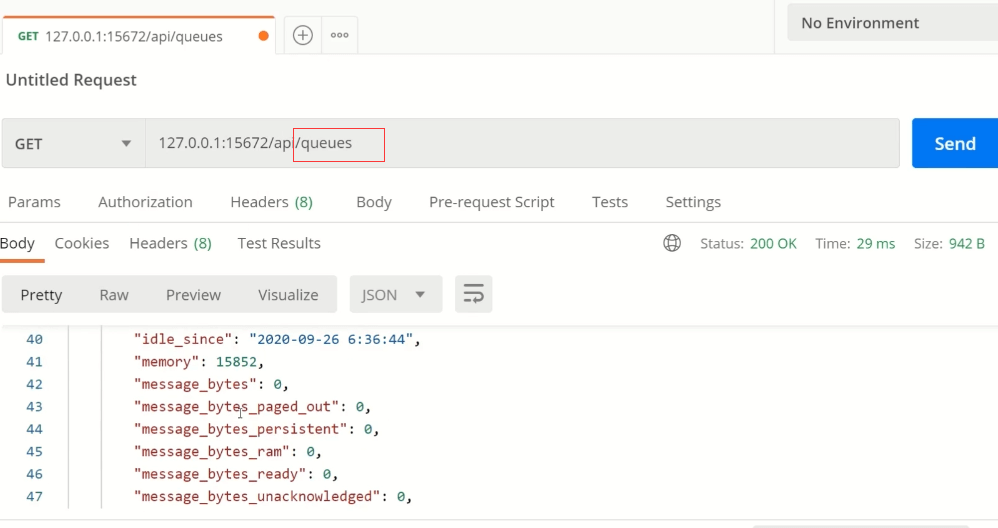998x528 pixels.
Task: Click the "message_bytes_persistent" key
Action: coord(241,429)
